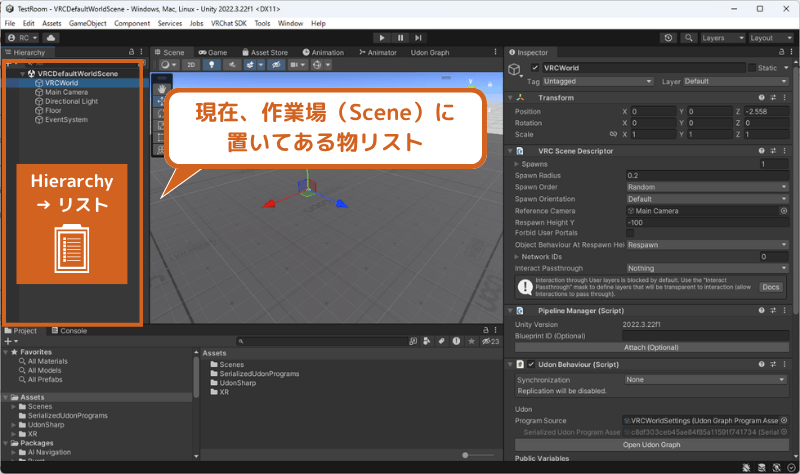Open the Inspector panel options menu
The image size is (800, 474).
(x=791, y=52)
